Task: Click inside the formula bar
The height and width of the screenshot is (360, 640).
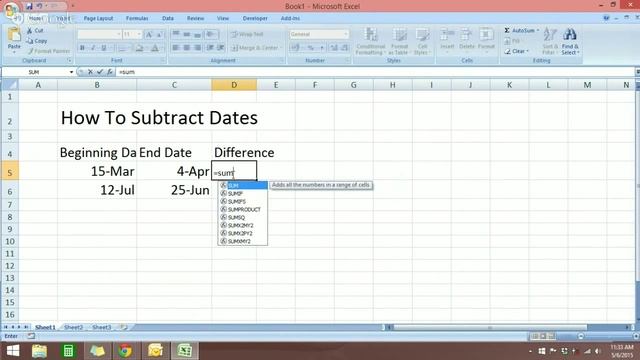Action: [376, 72]
